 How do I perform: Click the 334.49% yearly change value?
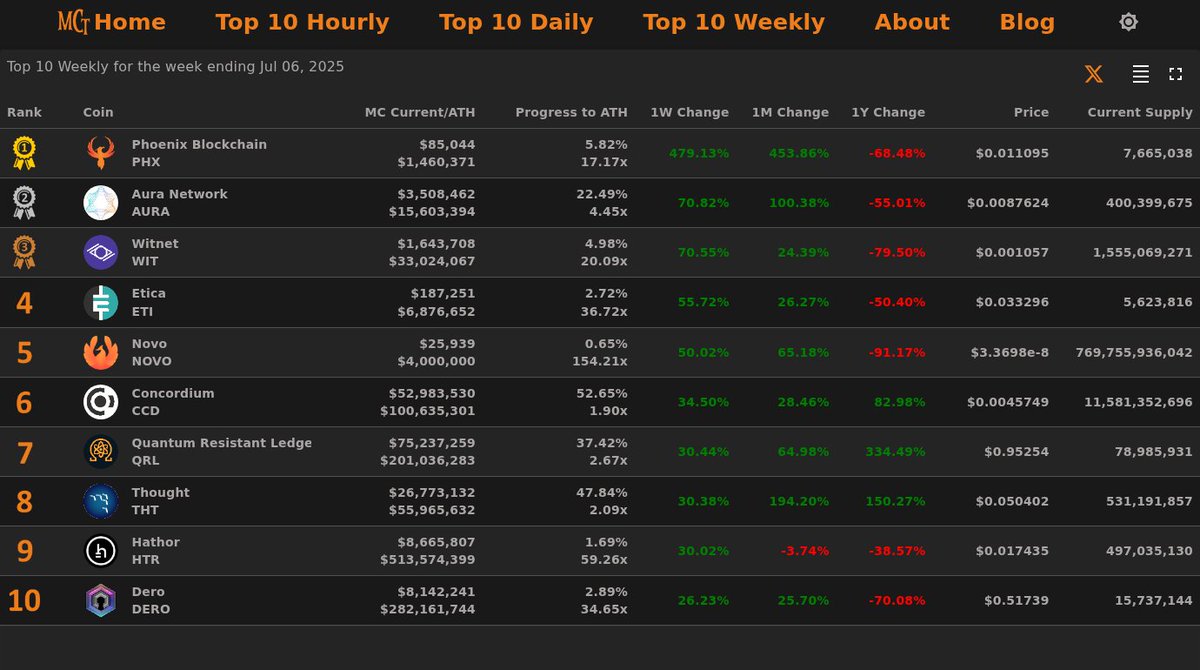pos(895,451)
